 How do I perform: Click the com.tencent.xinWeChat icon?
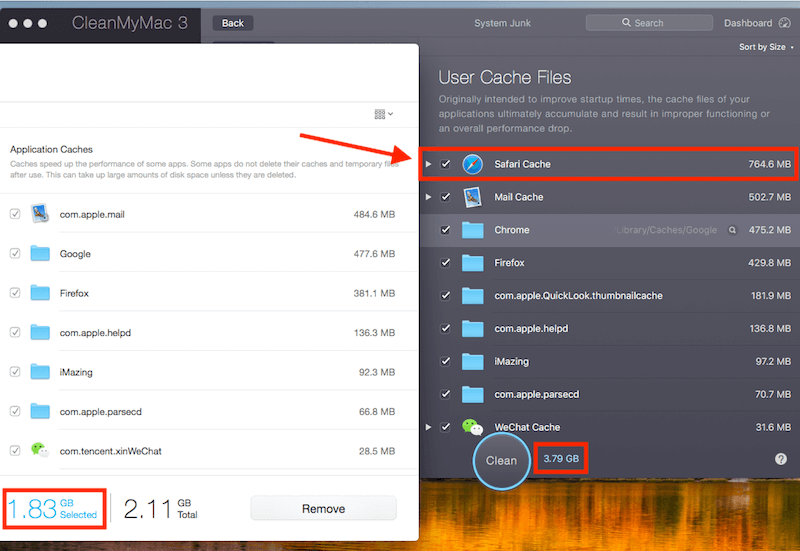pos(40,450)
